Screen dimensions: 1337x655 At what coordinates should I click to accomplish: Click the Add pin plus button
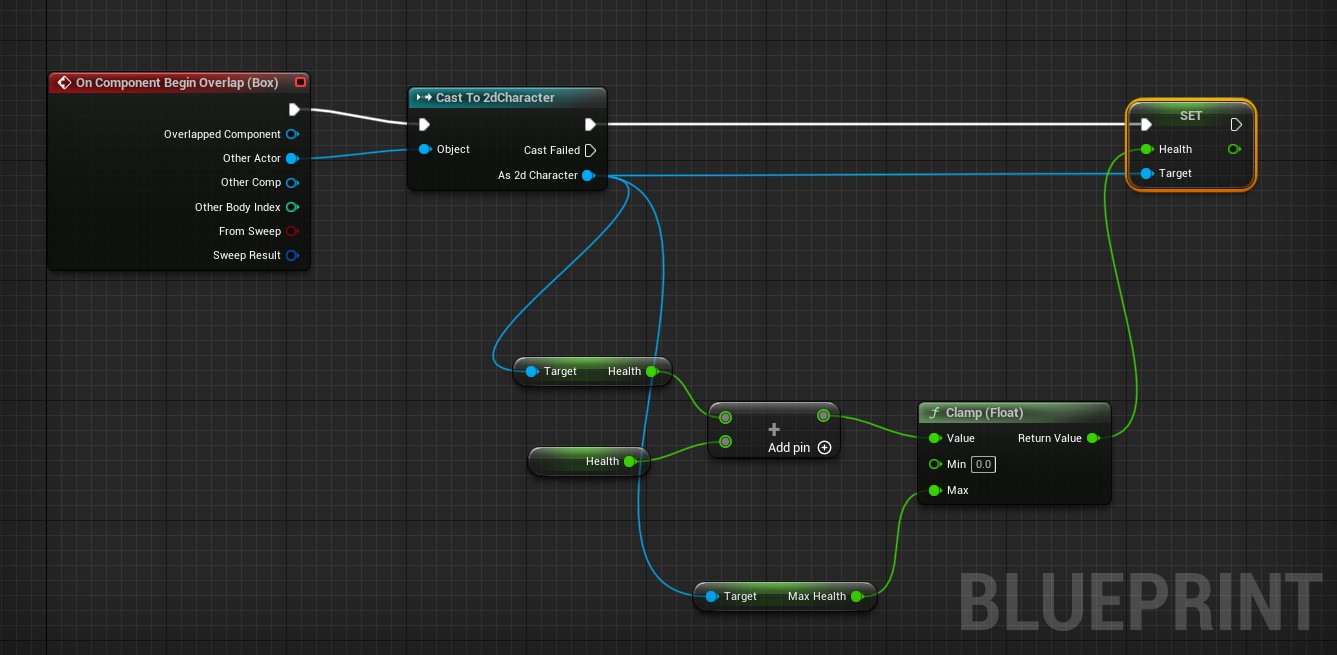825,447
